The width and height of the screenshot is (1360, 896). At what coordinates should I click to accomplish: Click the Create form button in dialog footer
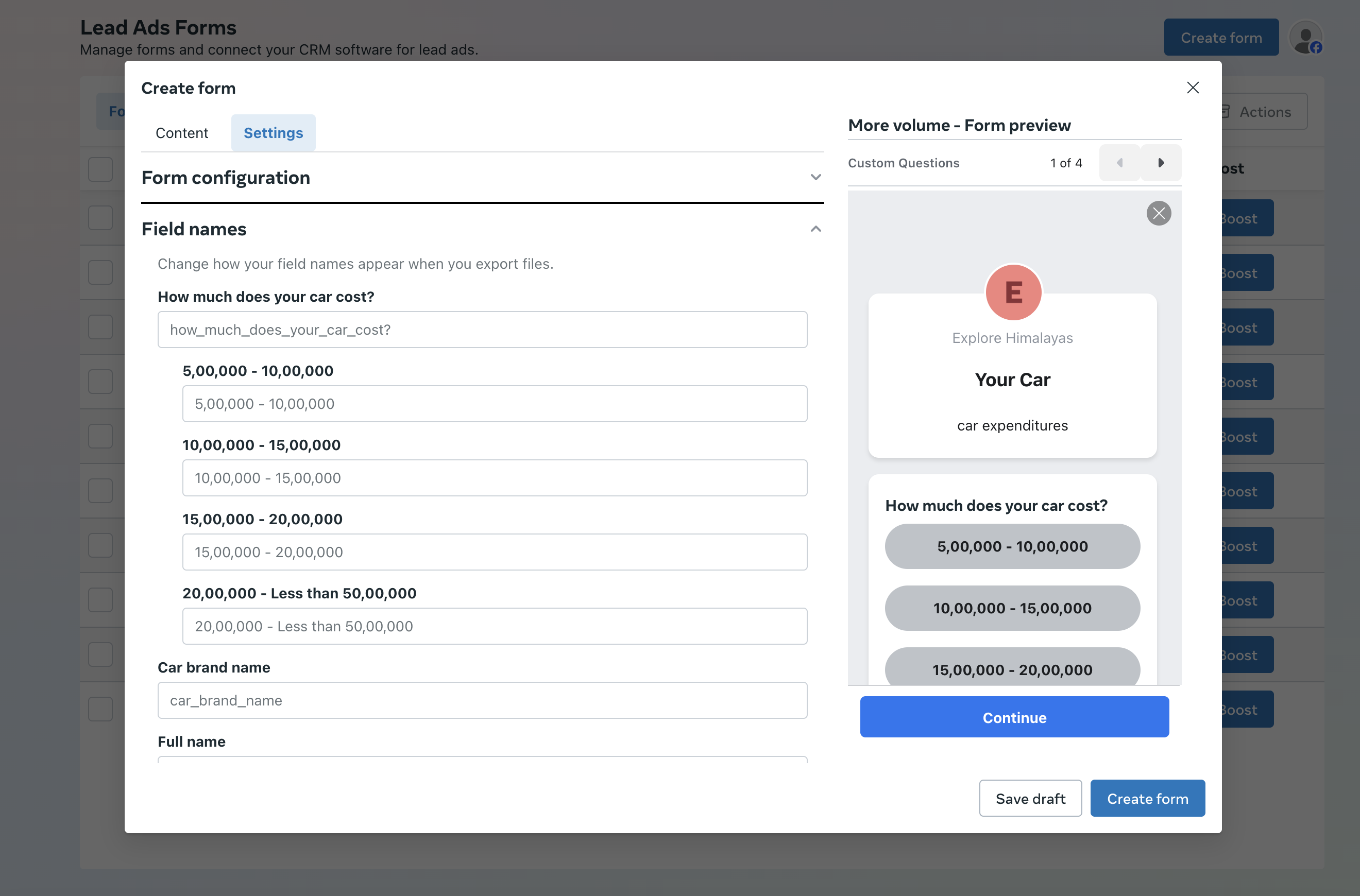coord(1147,798)
